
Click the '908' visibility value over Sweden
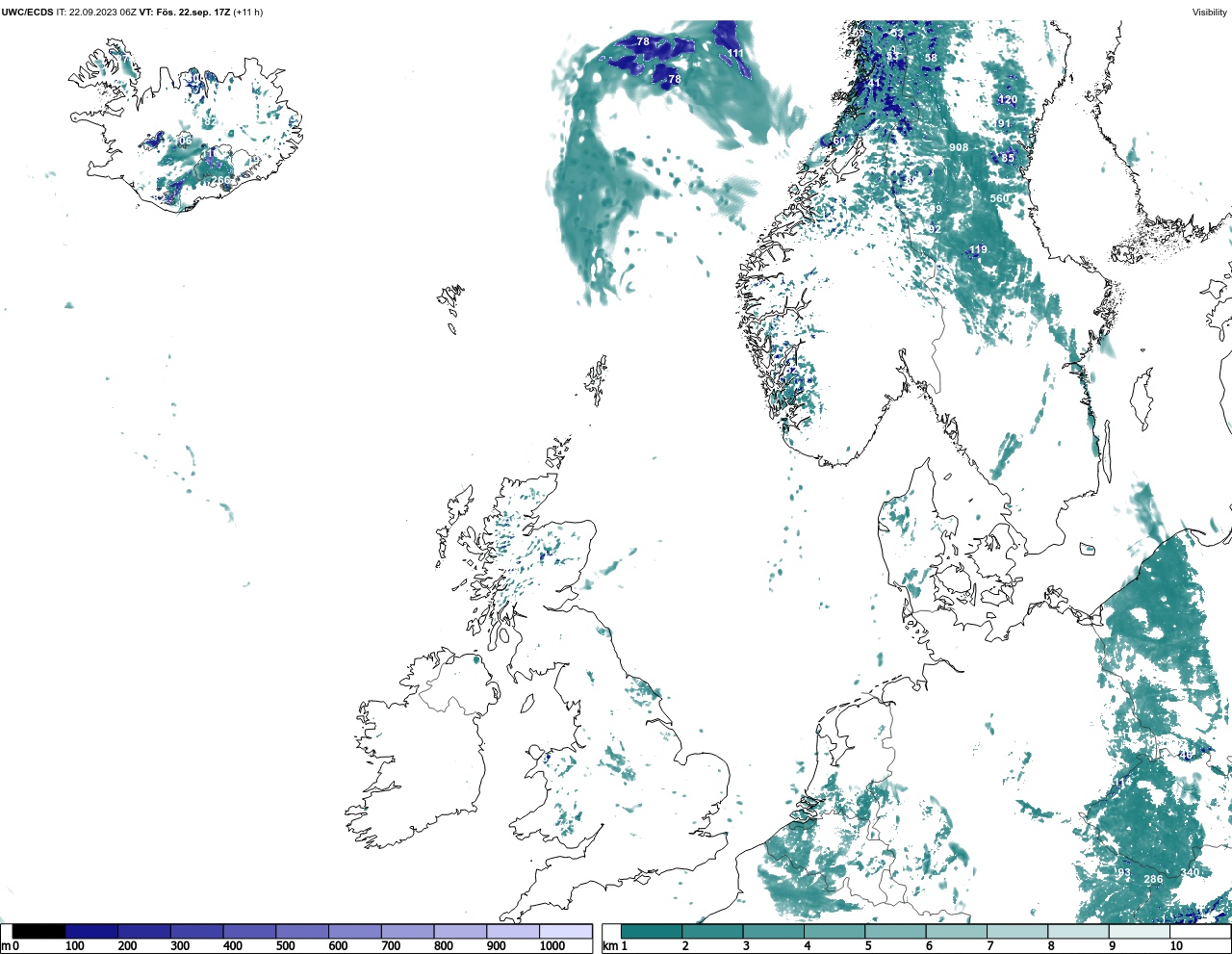point(959,147)
